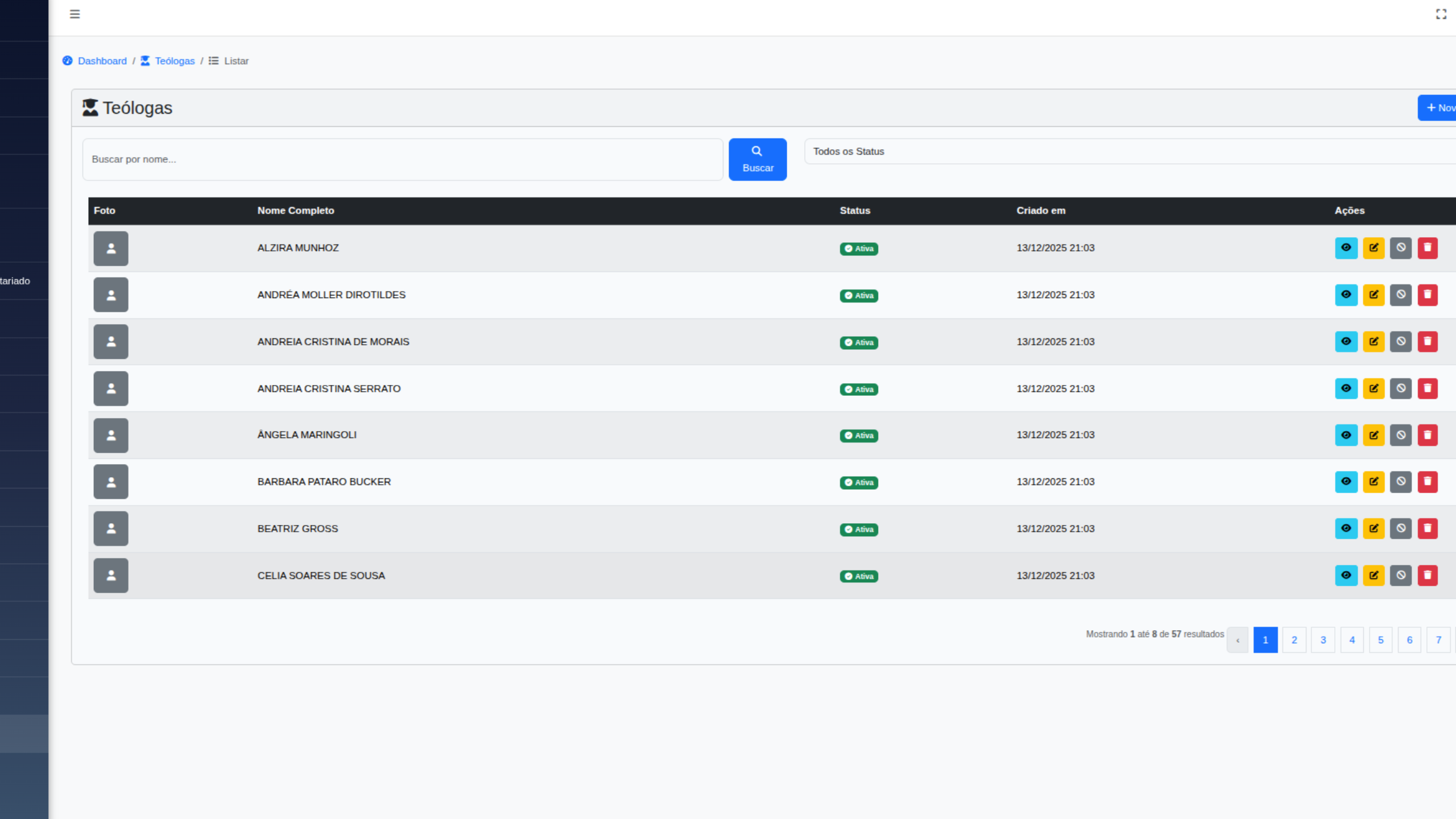
Task: Select the name ANDREIA CRISTINA DE MORAIS
Action: [333, 342]
